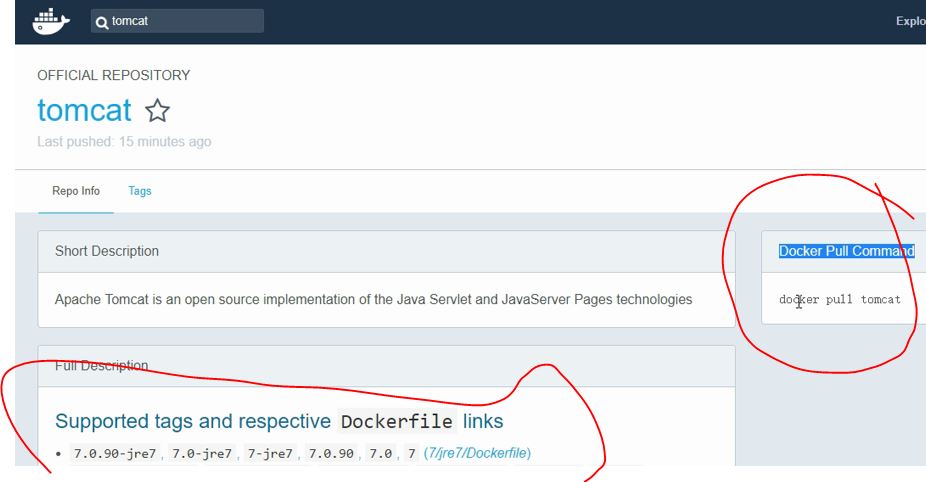Switch to the Tags tab
The width and height of the screenshot is (926, 482).
click(140, 191)
